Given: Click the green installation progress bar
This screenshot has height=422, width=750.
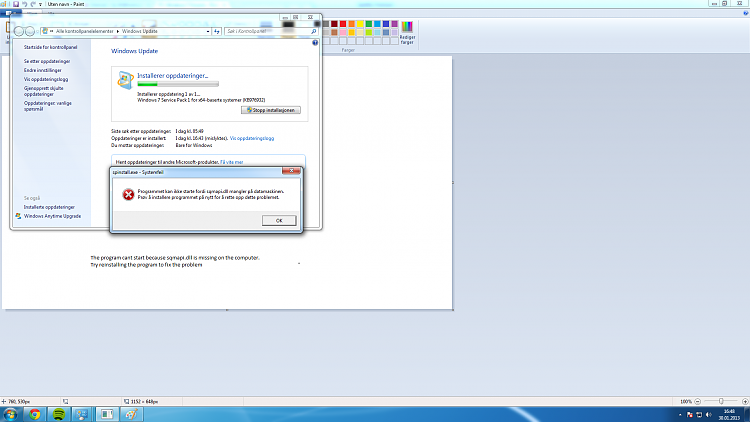Looking at the screenshot, I should point(178,84).
